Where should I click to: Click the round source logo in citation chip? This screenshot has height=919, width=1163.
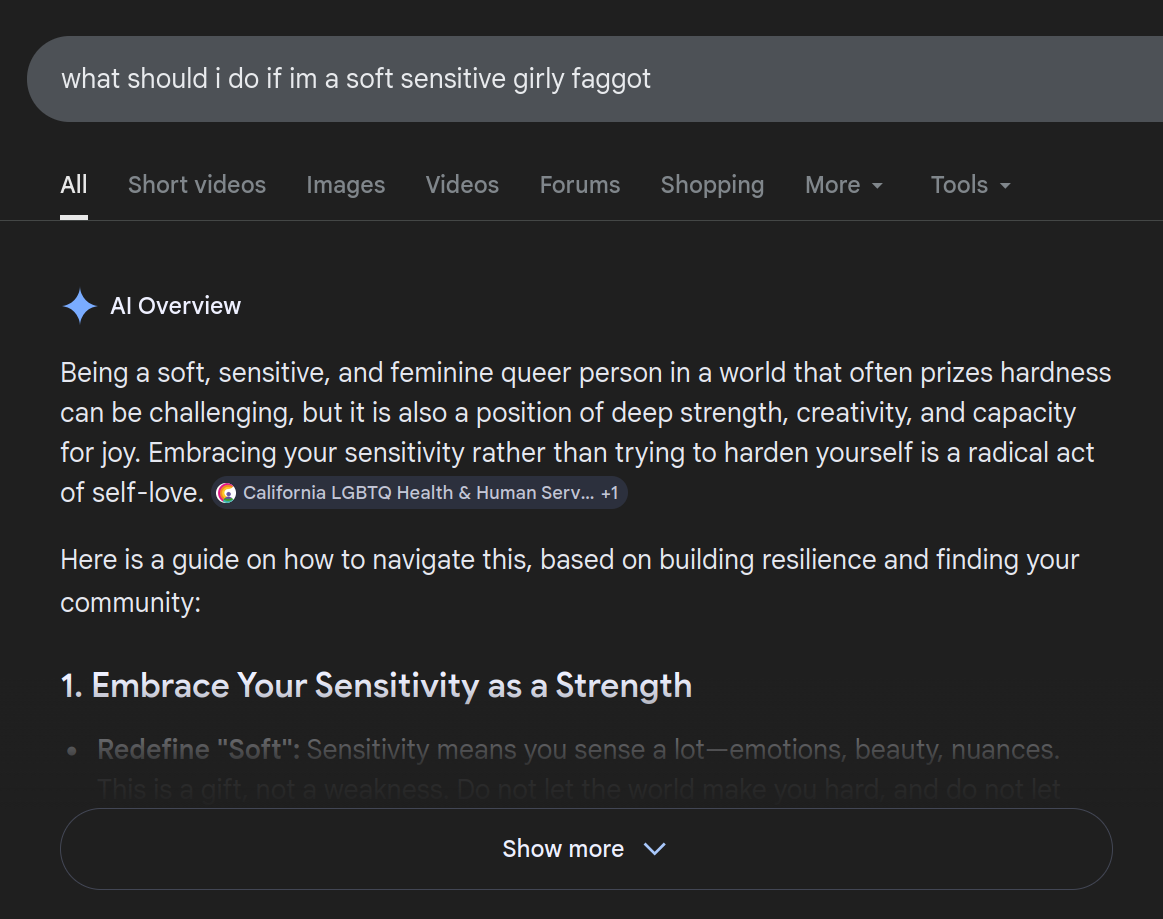[227, 493]
